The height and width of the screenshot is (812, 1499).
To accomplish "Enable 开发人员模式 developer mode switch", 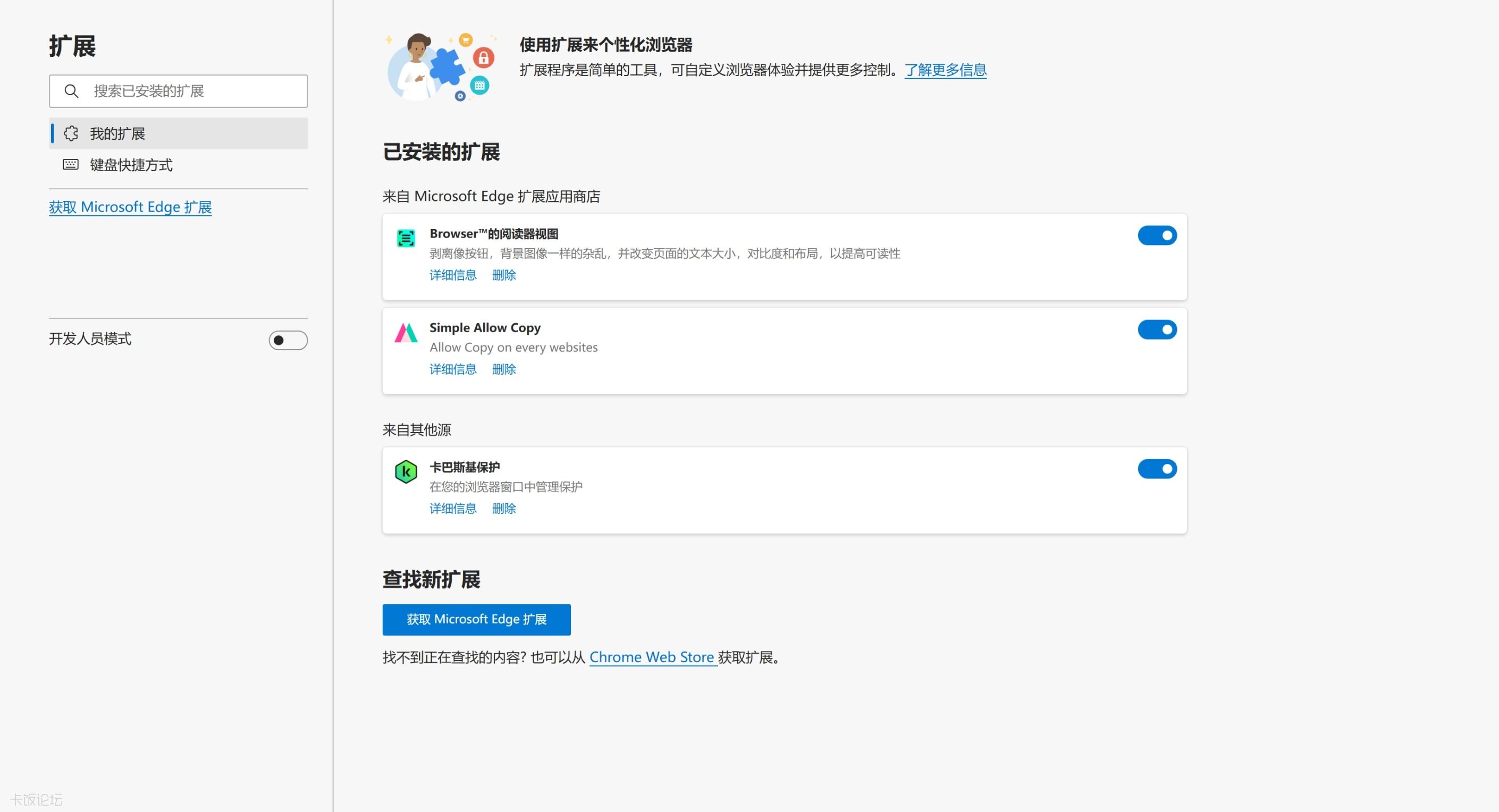I will point(288,340).
